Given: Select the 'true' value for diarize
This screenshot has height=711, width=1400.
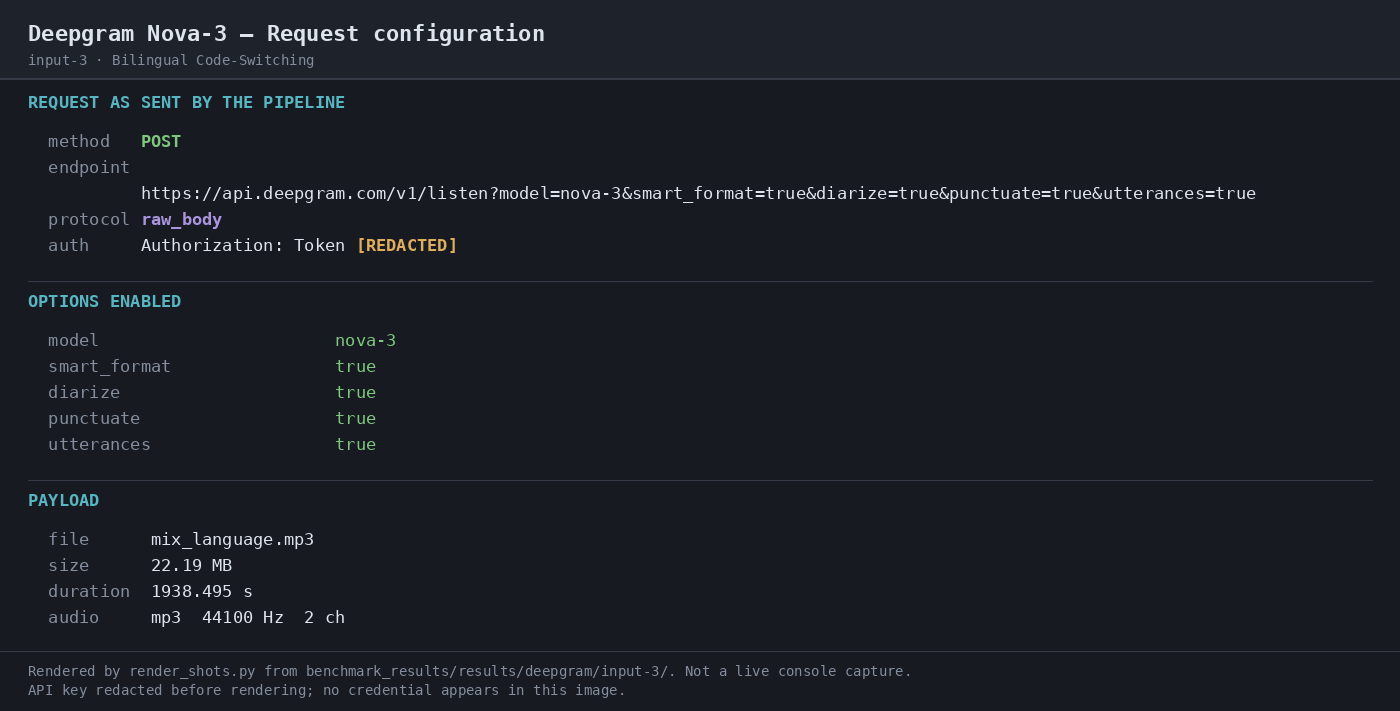Looking at the screenshot, I should pos(355,393).
